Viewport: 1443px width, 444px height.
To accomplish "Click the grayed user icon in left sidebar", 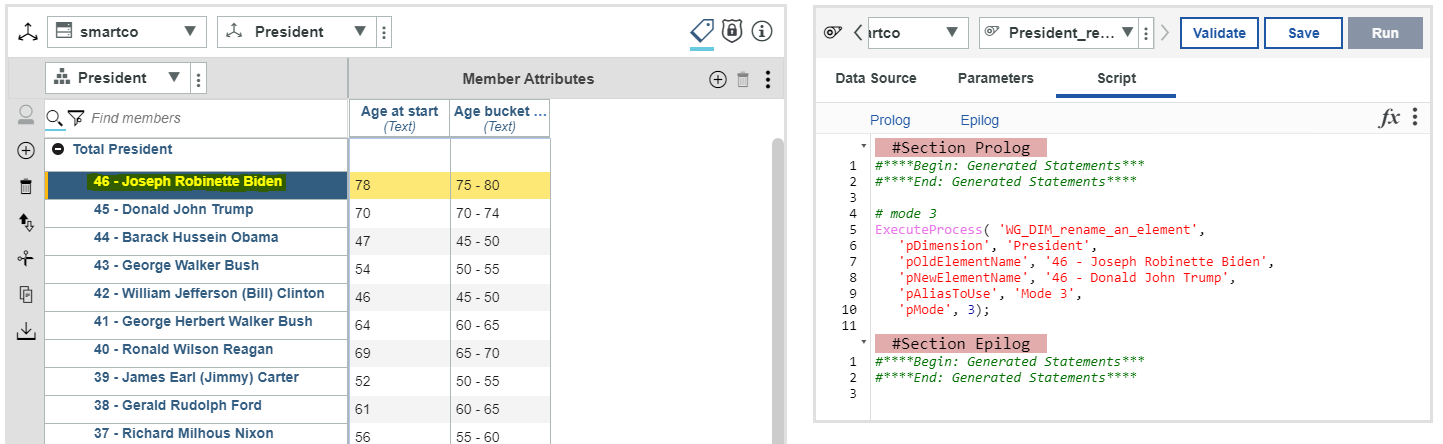I will [26, 116].
